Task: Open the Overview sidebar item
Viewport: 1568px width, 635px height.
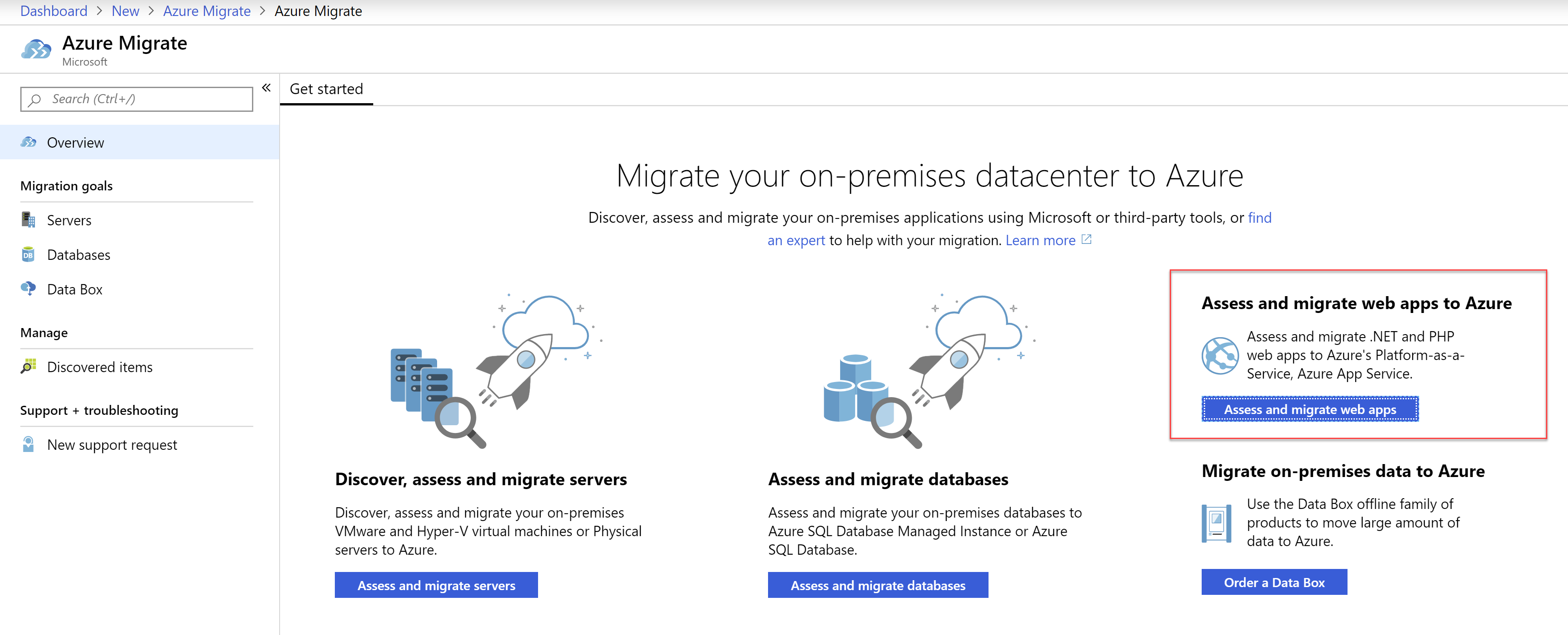Action: coord(139,142)
